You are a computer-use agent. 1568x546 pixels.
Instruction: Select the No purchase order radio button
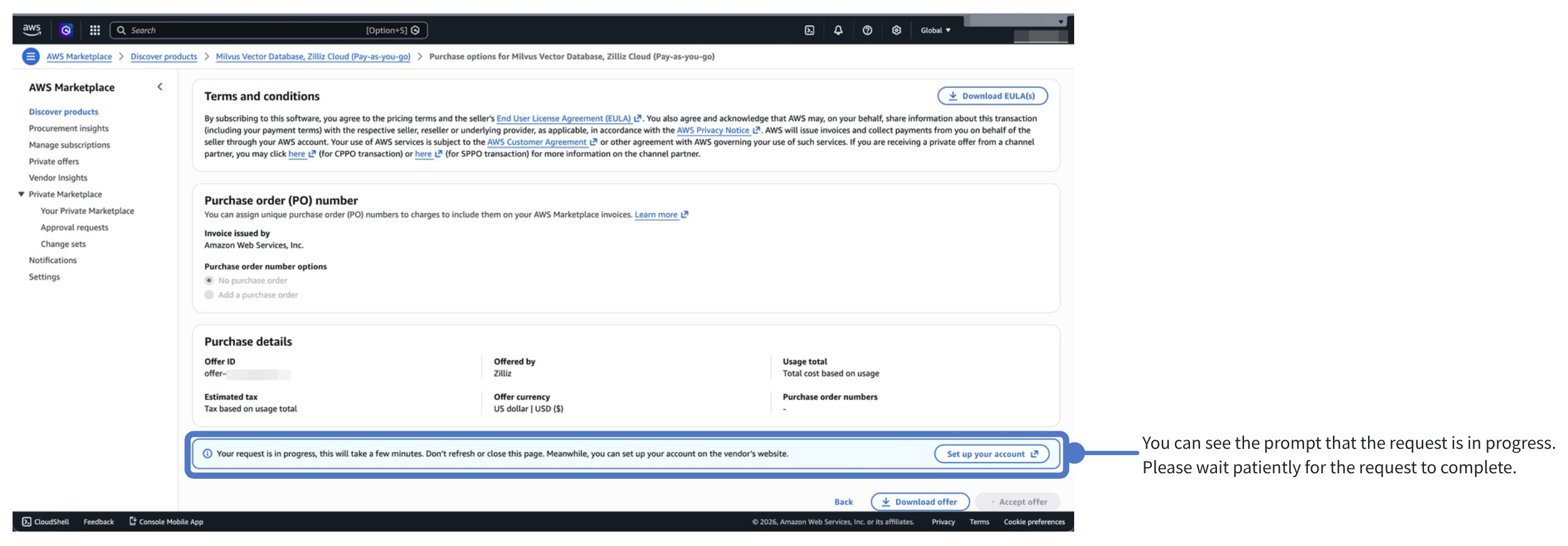click(209, 280)
